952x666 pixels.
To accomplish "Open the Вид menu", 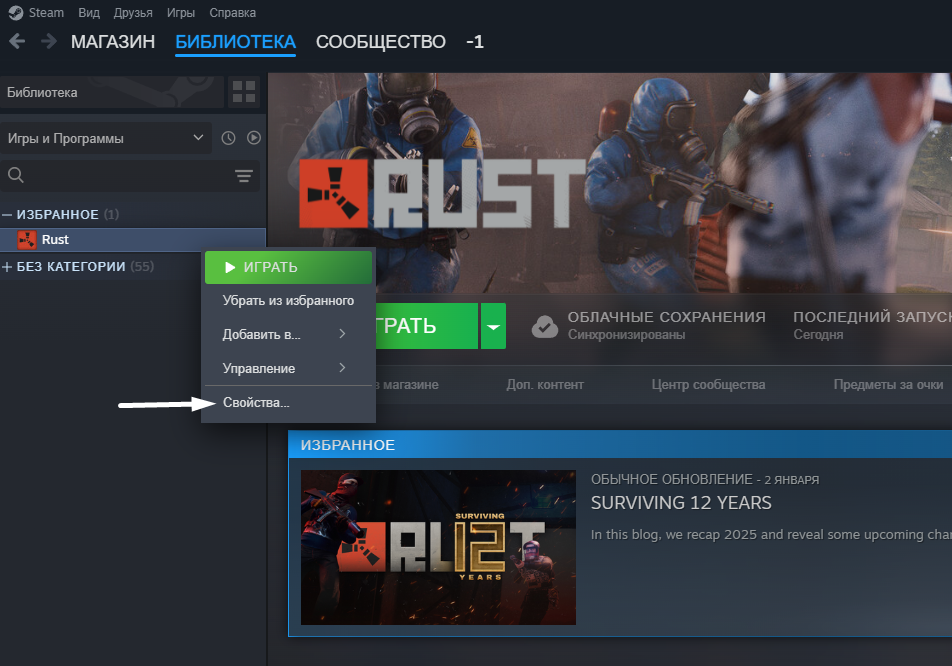I will point(89,13).
